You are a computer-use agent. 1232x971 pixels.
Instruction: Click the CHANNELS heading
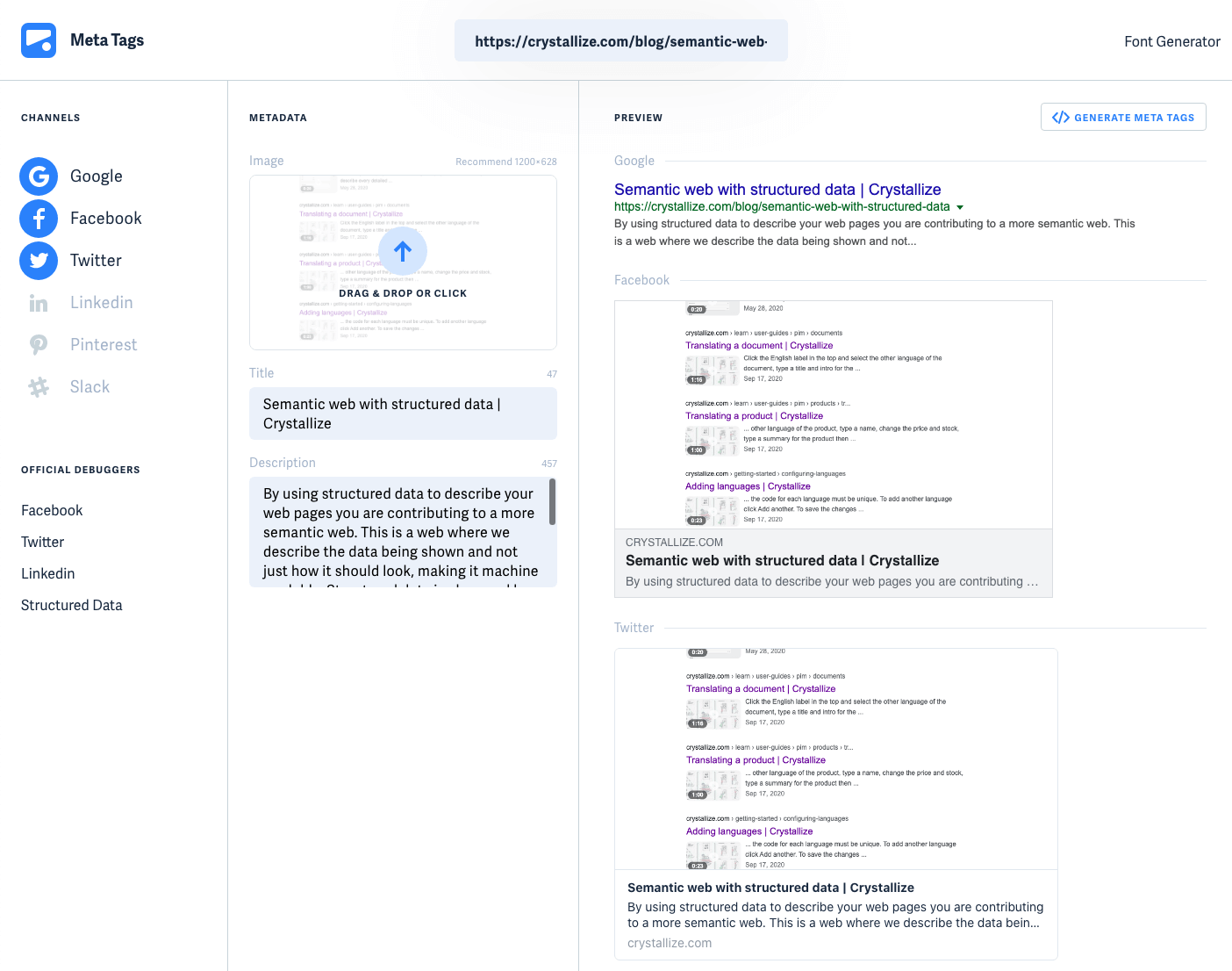(x=51, y=118)
